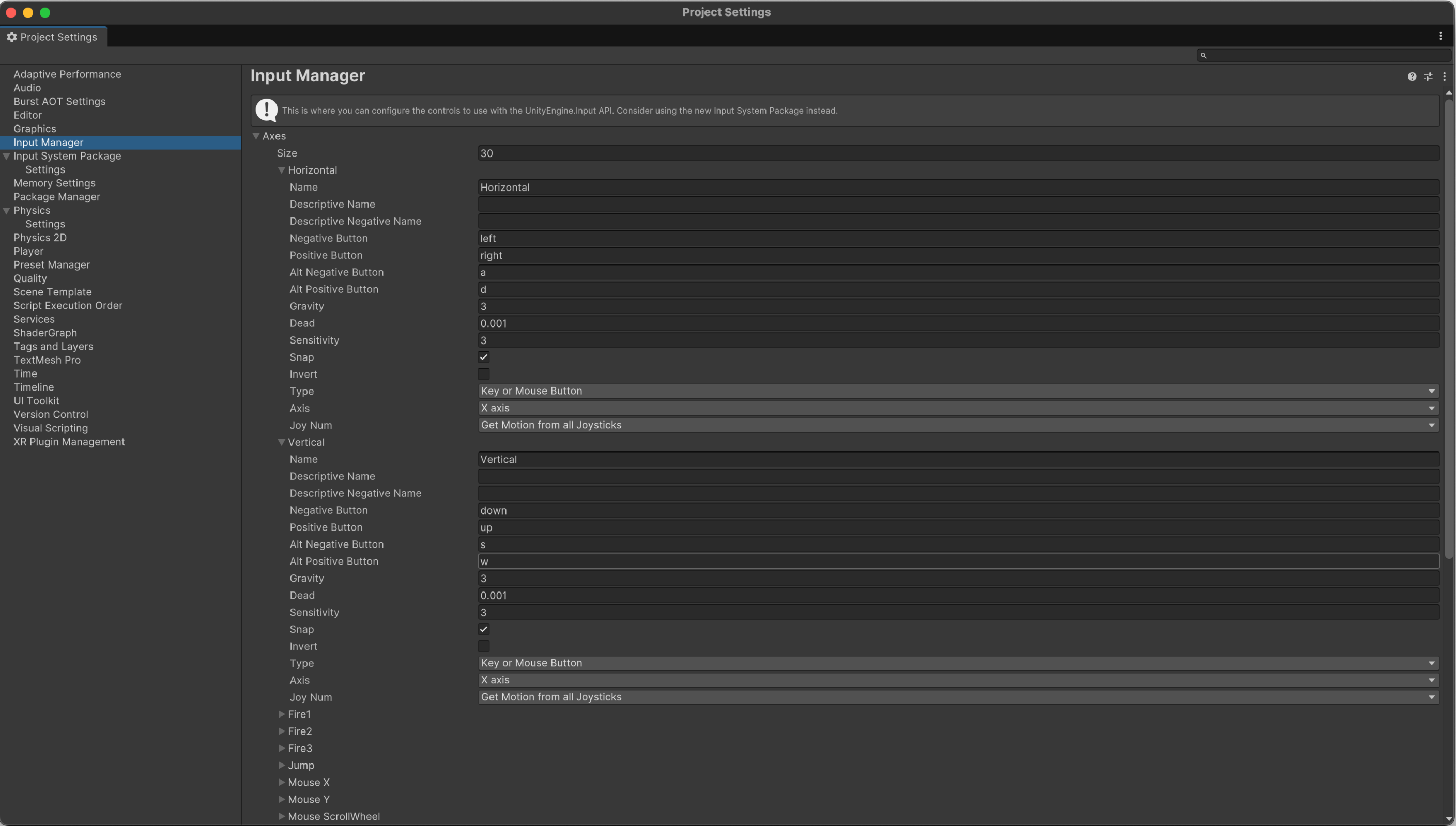This screenshot has width=1456, height=826.
Task: Open Quality settings
Action: [30, 278]
